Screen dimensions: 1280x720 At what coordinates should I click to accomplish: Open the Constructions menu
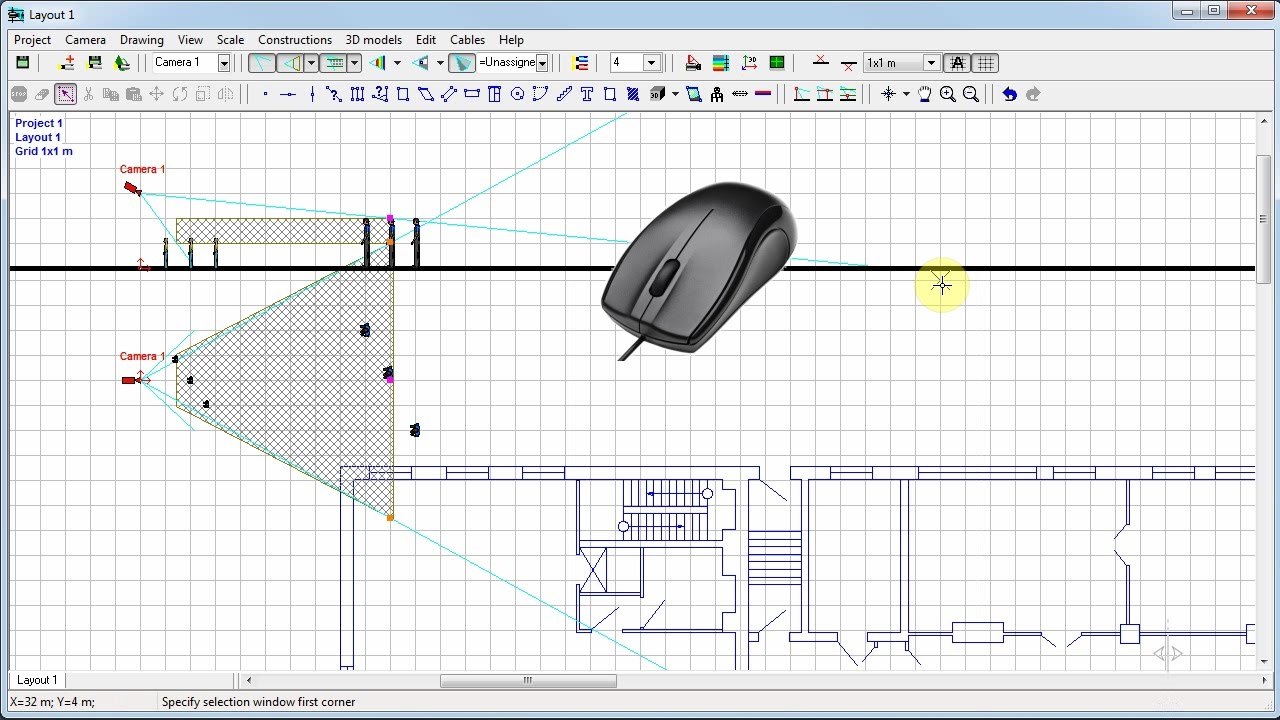point(295,40)
